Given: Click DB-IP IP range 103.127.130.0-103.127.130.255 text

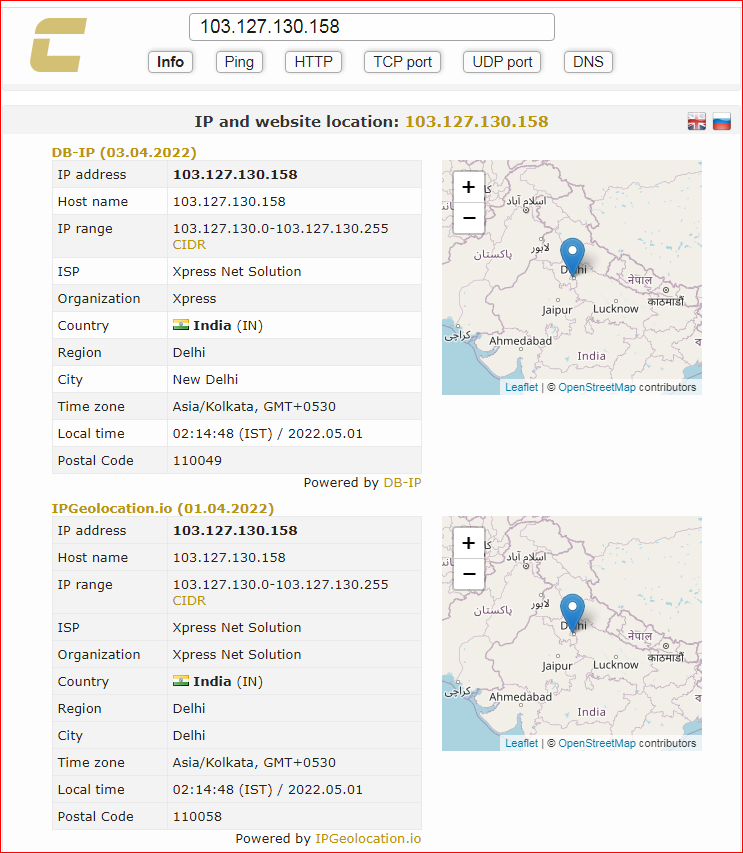Looking at the screenshot, I should [x=280, y=228].
